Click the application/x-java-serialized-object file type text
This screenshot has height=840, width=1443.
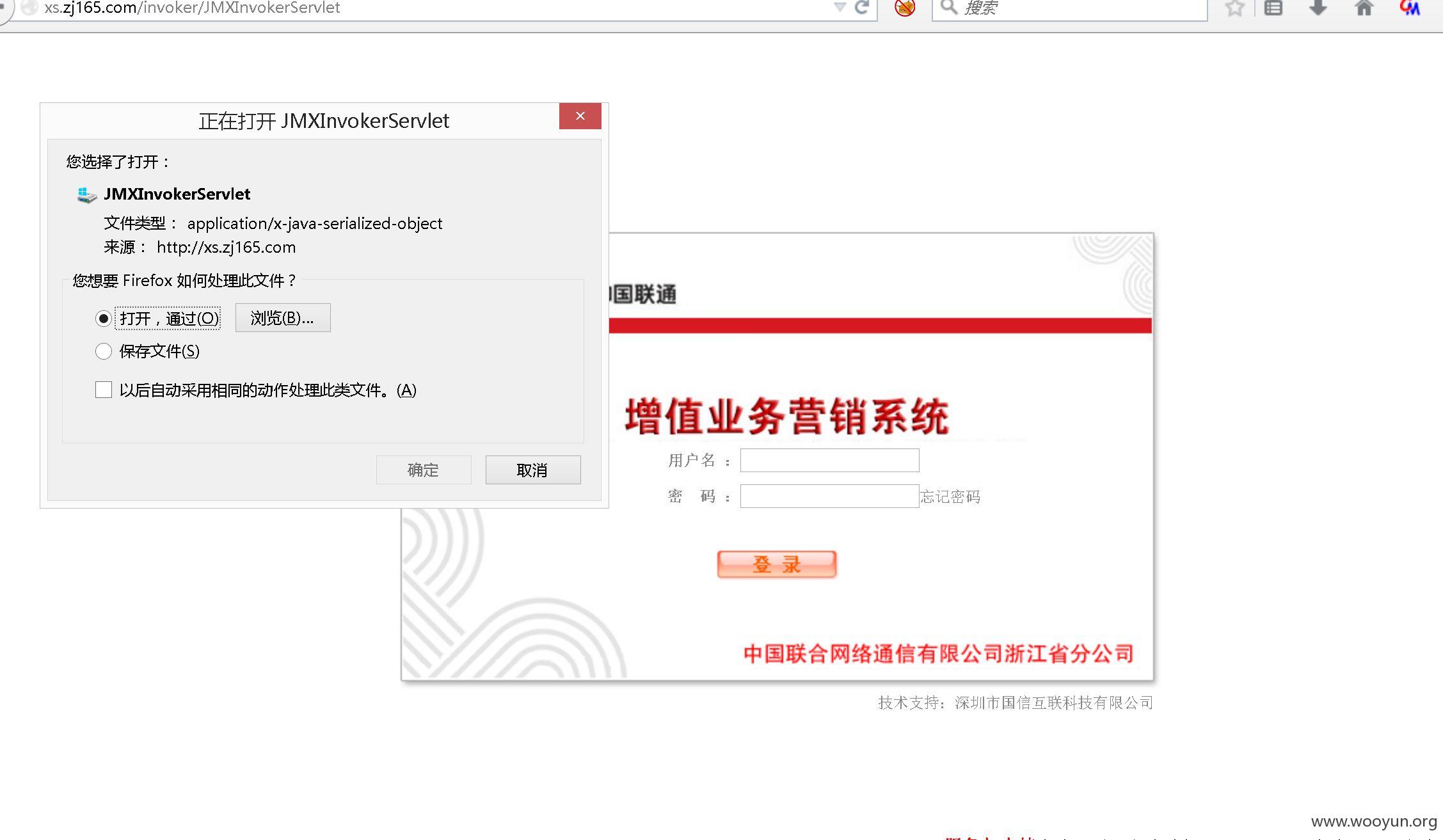(315, 223)
